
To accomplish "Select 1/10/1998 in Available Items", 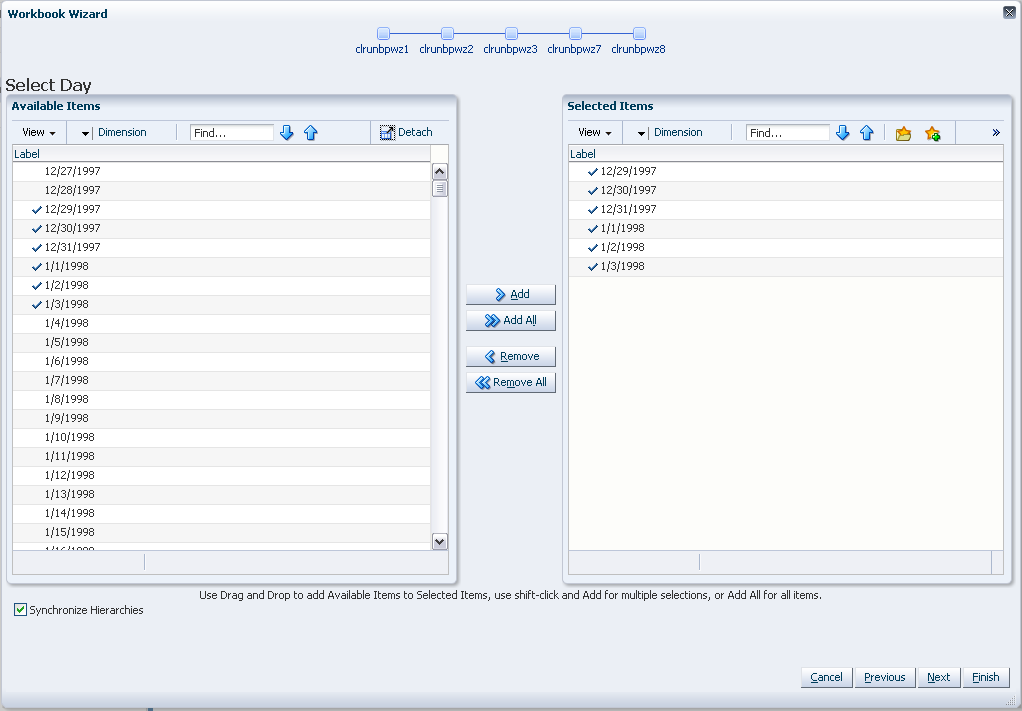I will [222, 437].
